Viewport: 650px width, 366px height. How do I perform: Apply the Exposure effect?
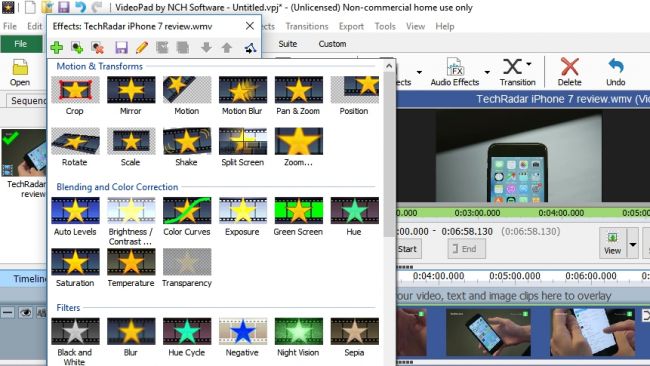click(243, 217)
